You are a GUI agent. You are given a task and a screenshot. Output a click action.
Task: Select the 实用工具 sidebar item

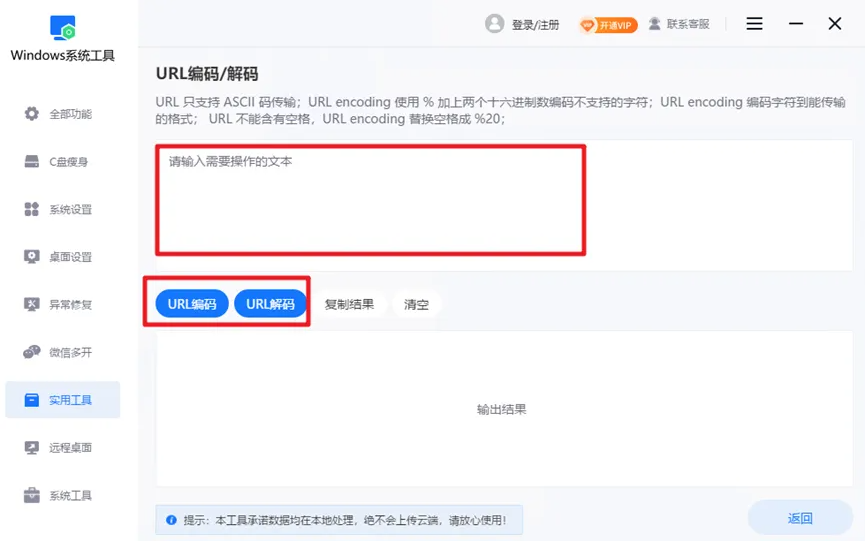click(62, 400)
